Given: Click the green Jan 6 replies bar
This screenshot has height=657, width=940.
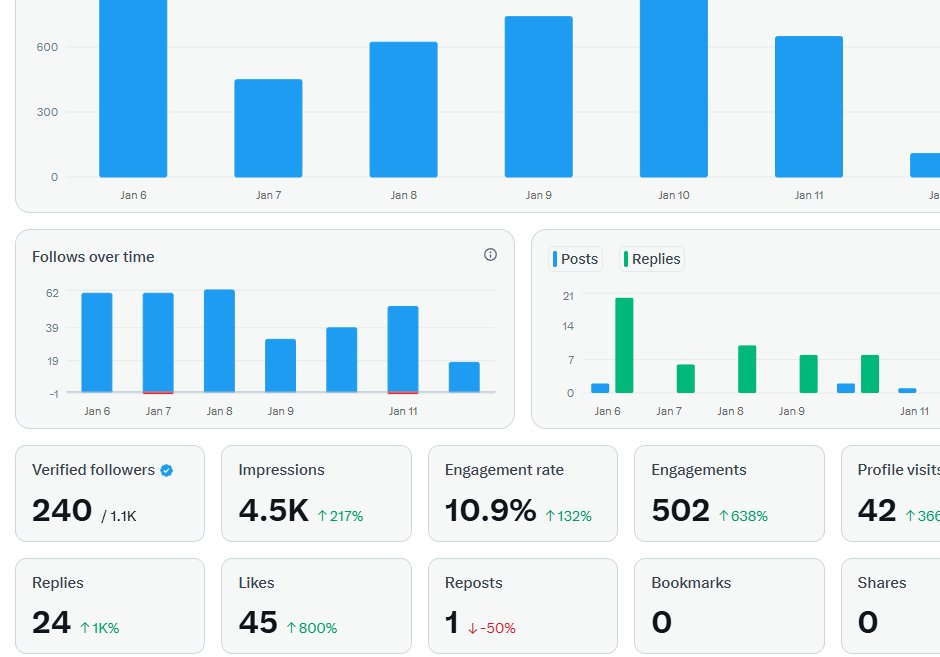Looking at the screenshot, I should 624,345.
